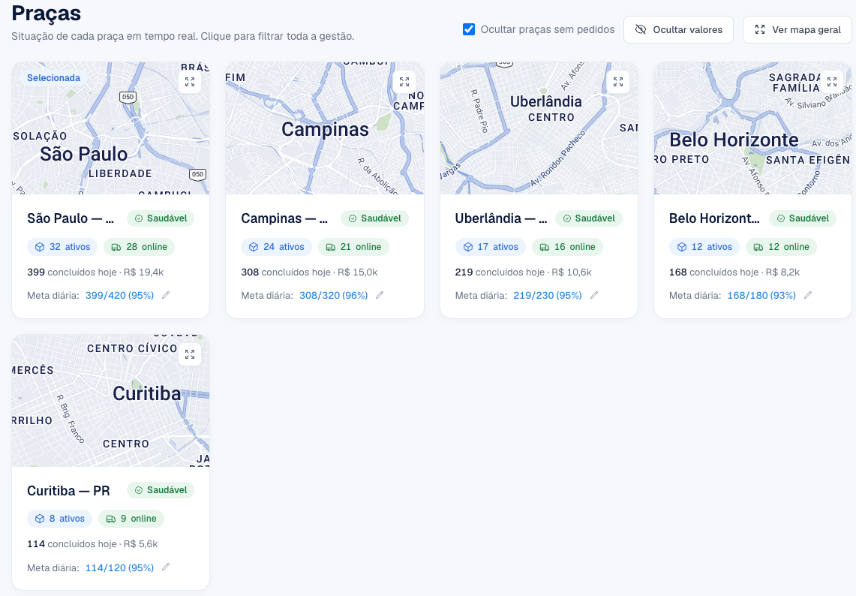Viewport: 856px width, 596px height.
Task: Edit Campinas daily goal pencil icon
Action: tap(380, 295)
